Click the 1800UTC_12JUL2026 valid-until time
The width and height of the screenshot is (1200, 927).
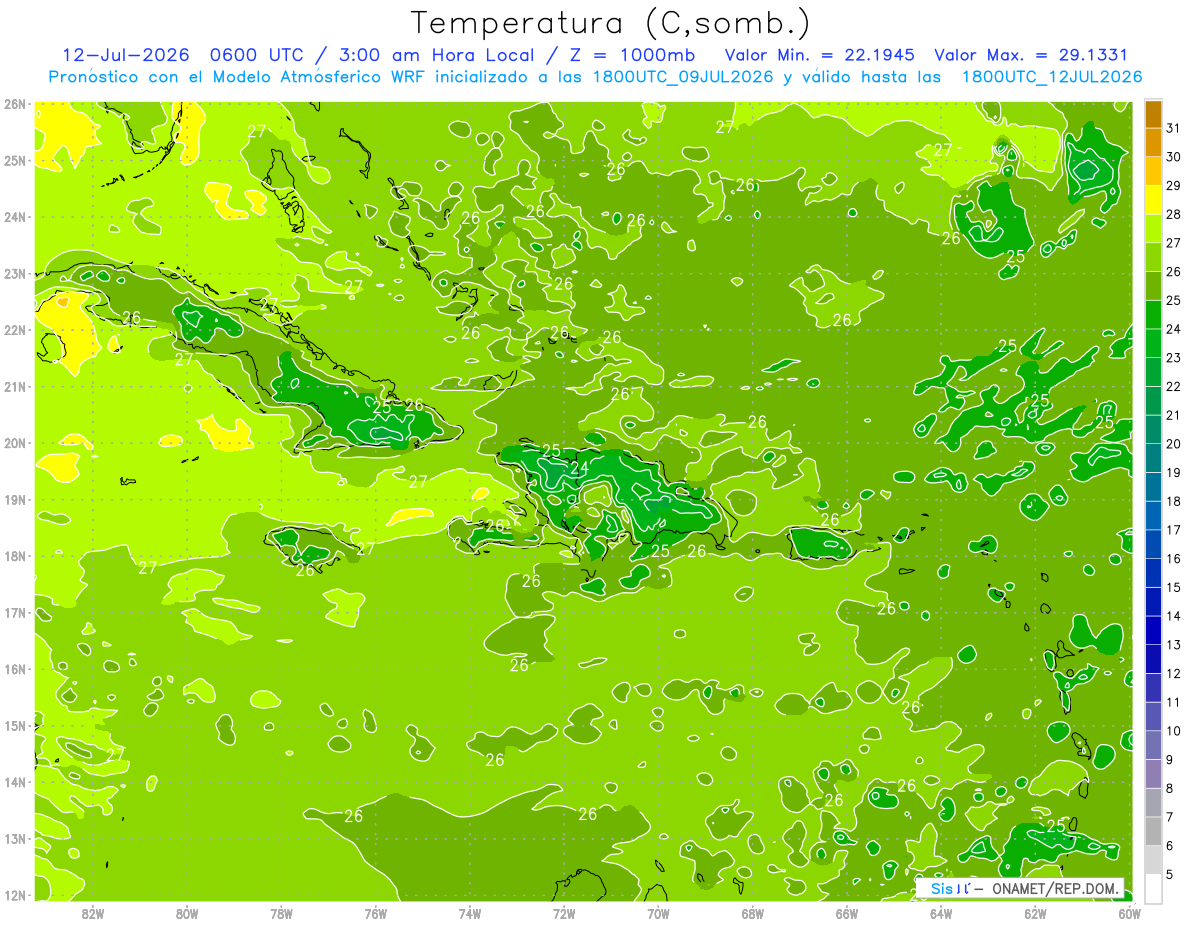click(x=1051, y=77)
